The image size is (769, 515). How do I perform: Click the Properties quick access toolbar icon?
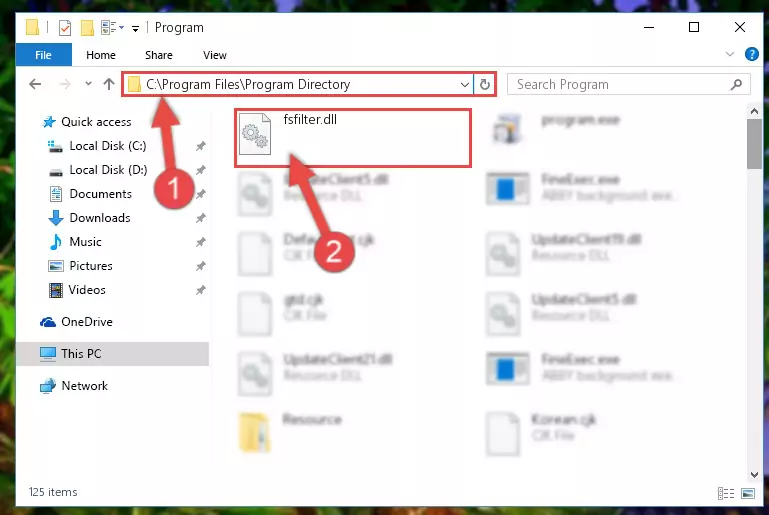point(65,27)
